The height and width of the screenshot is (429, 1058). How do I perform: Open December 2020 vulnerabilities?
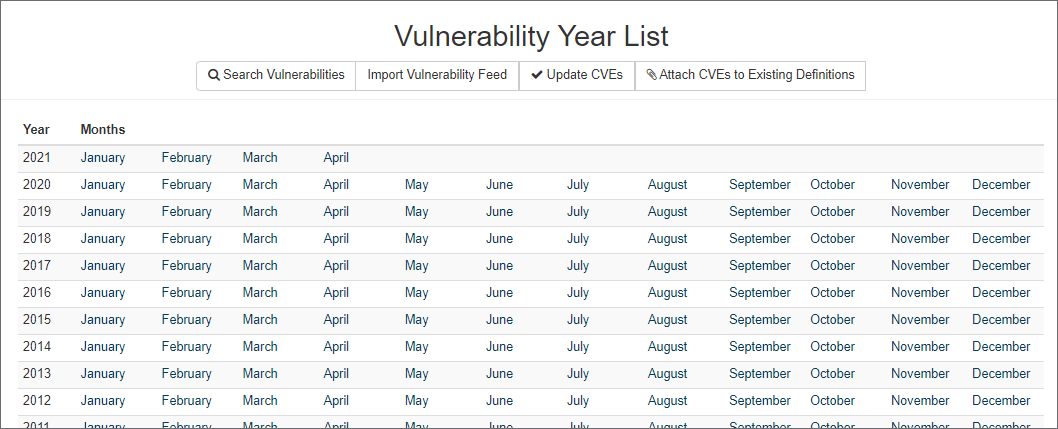[x=1001, y=185]
